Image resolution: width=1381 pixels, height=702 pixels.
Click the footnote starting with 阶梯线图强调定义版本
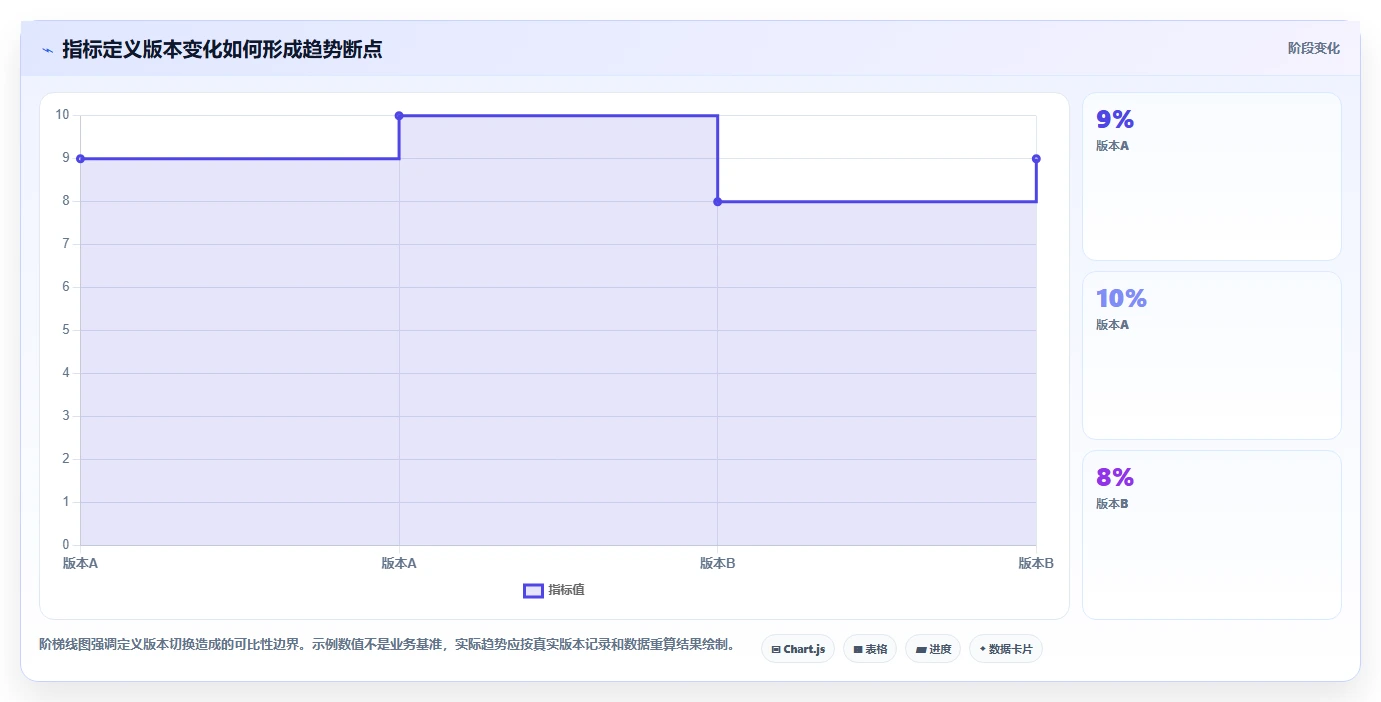pos(390,644)
